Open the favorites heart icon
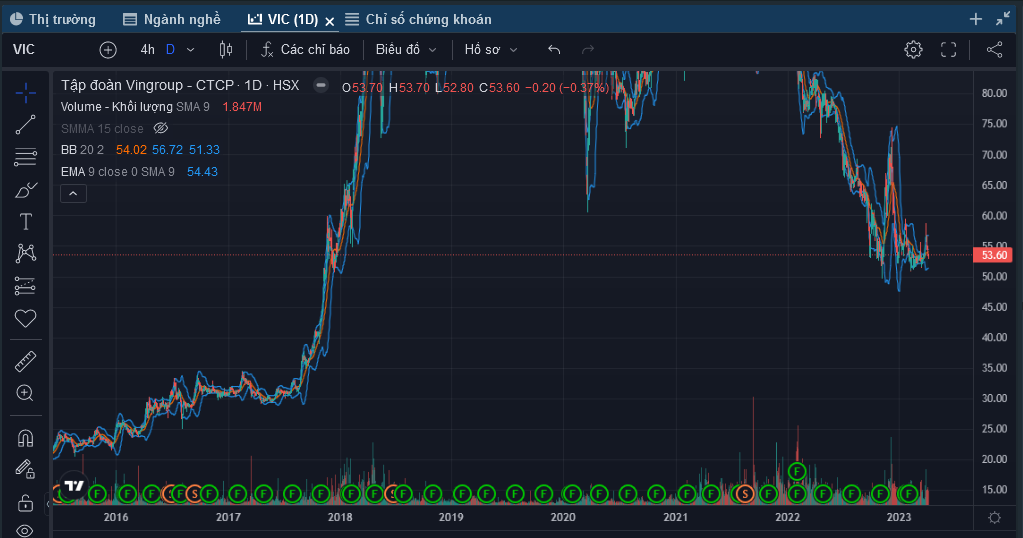1023x538 pixels. pos(25,318)
